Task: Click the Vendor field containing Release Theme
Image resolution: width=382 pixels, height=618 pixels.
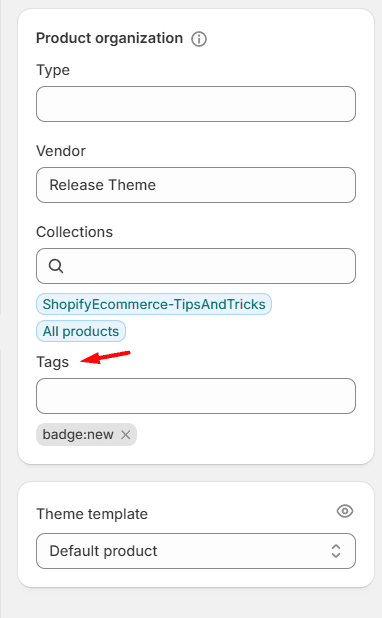Action: (x=196, y=185)
